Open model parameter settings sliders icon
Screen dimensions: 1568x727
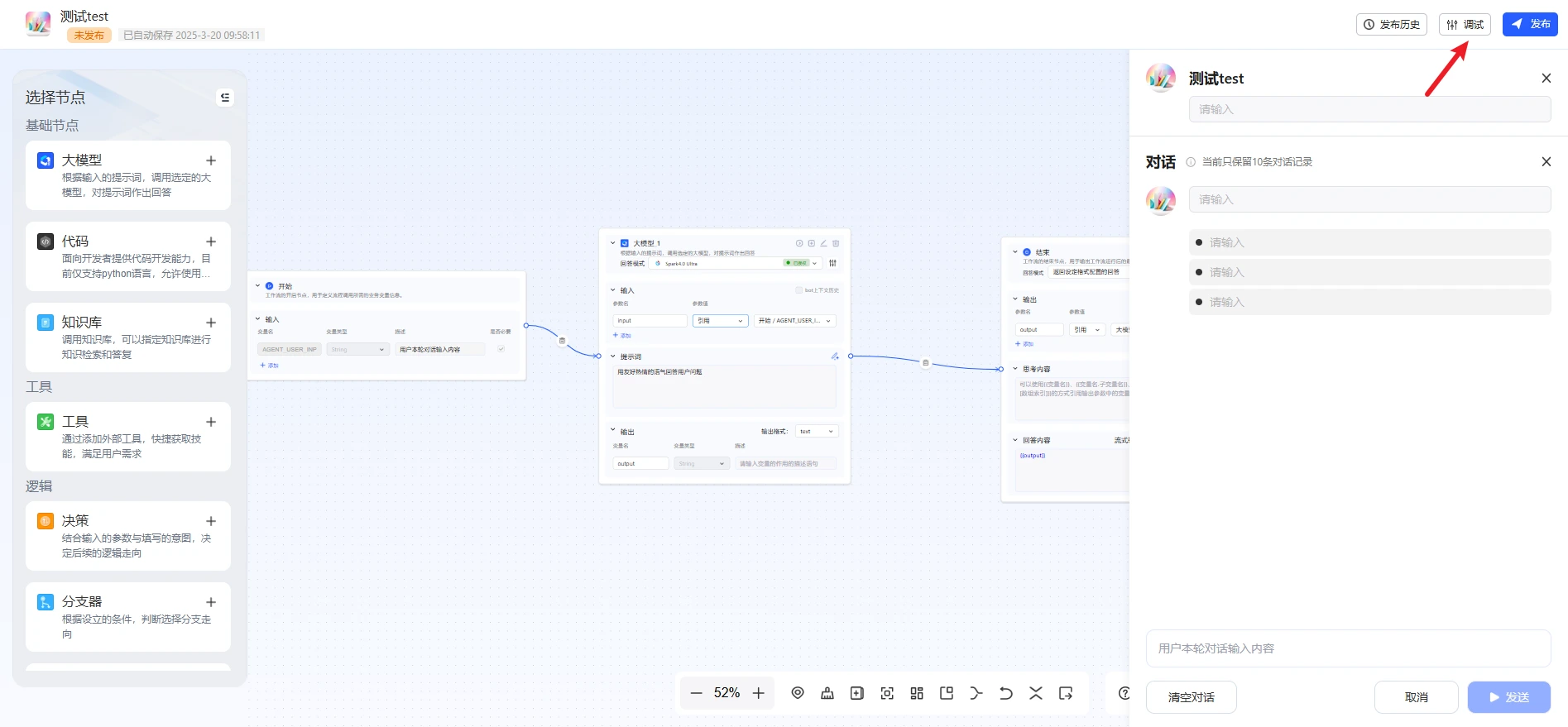click(x=832, y=263)
